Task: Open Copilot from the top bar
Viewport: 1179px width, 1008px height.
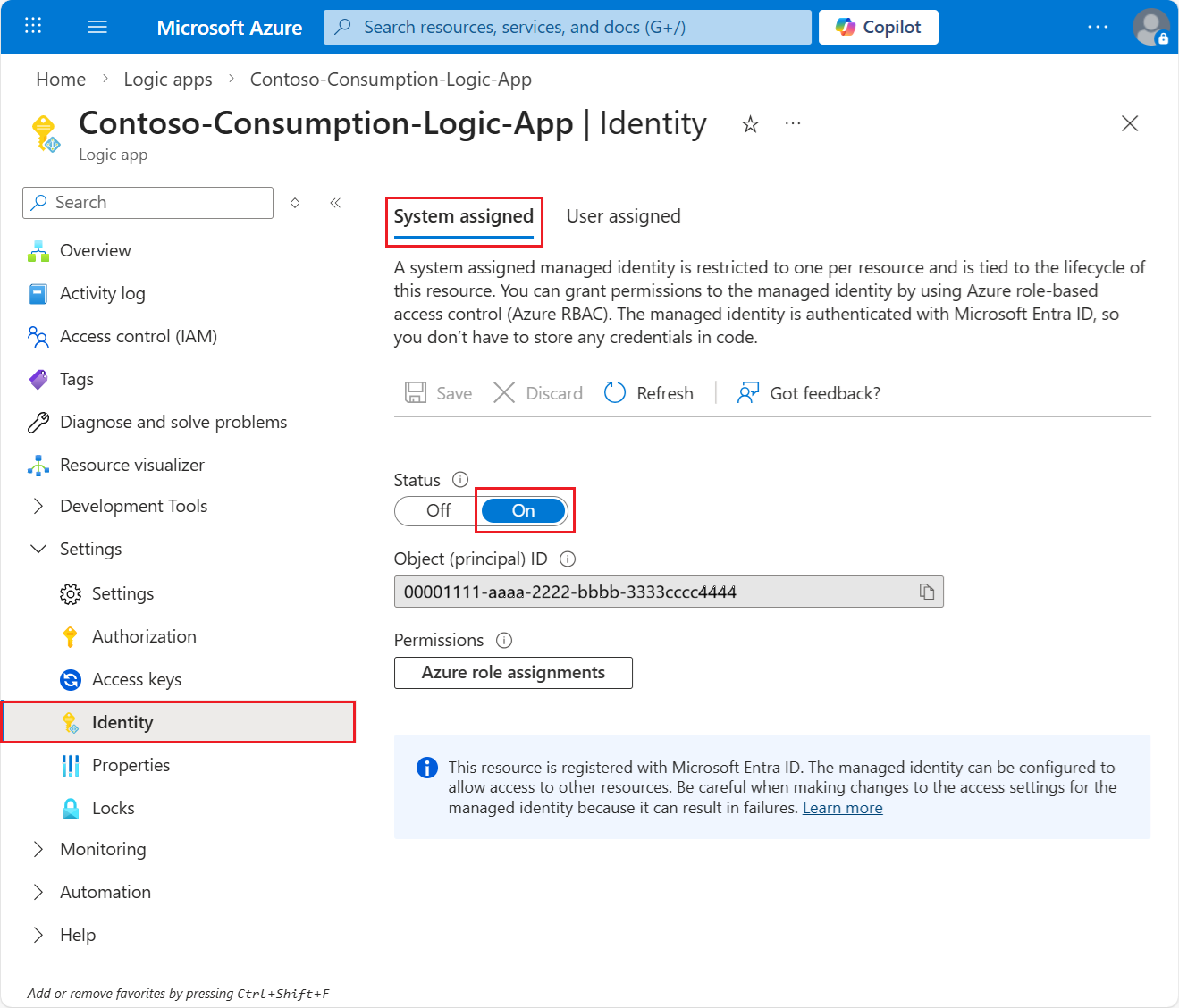Action: point(878,27)
